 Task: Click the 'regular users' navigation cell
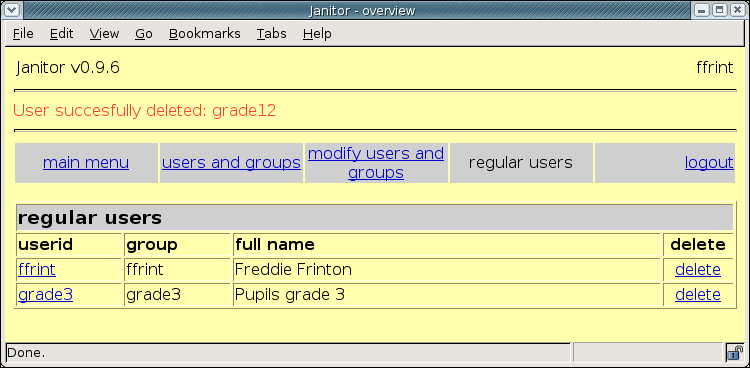[521, 163]
